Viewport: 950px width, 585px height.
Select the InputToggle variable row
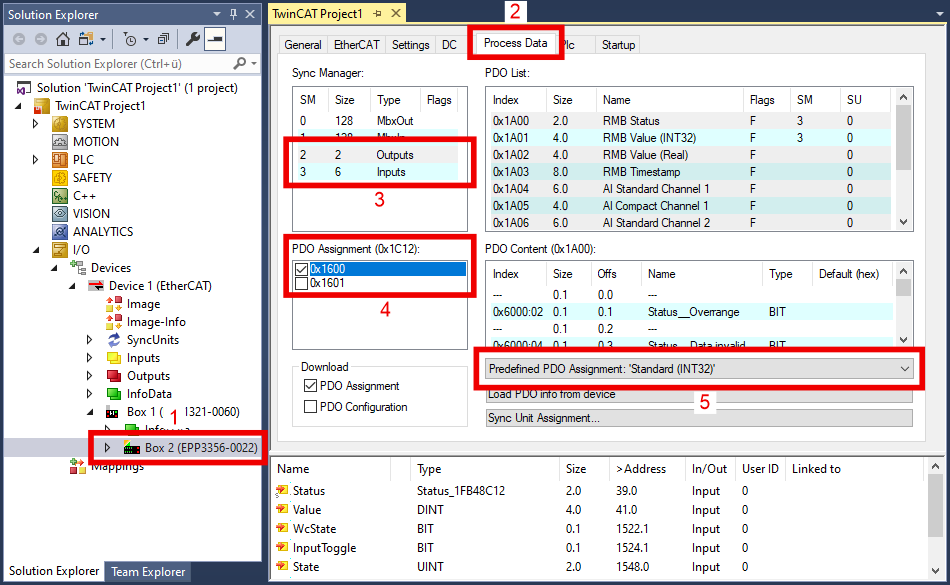pos(599,548)
